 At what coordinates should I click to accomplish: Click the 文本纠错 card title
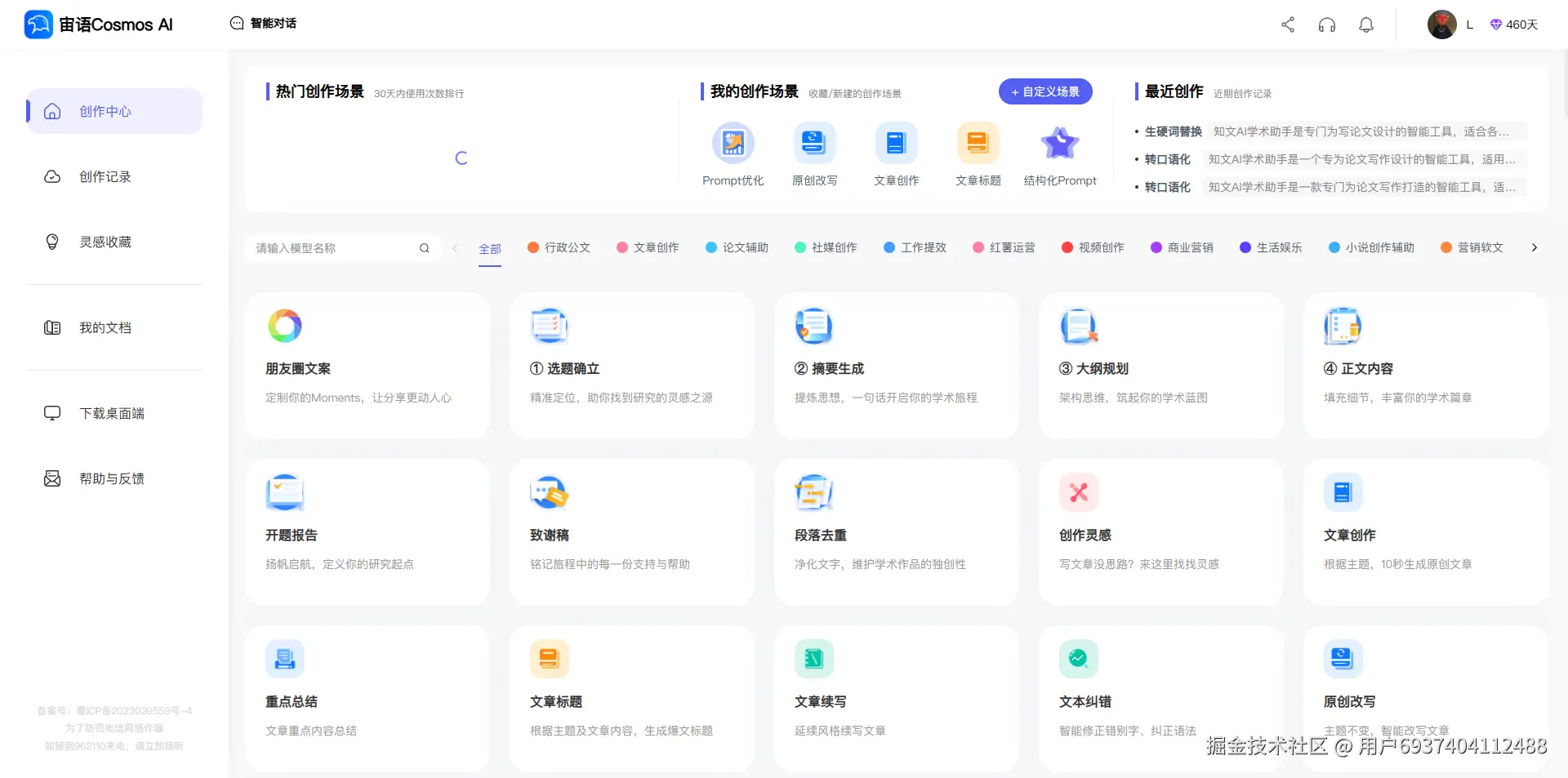click(x=1085, y=702)
